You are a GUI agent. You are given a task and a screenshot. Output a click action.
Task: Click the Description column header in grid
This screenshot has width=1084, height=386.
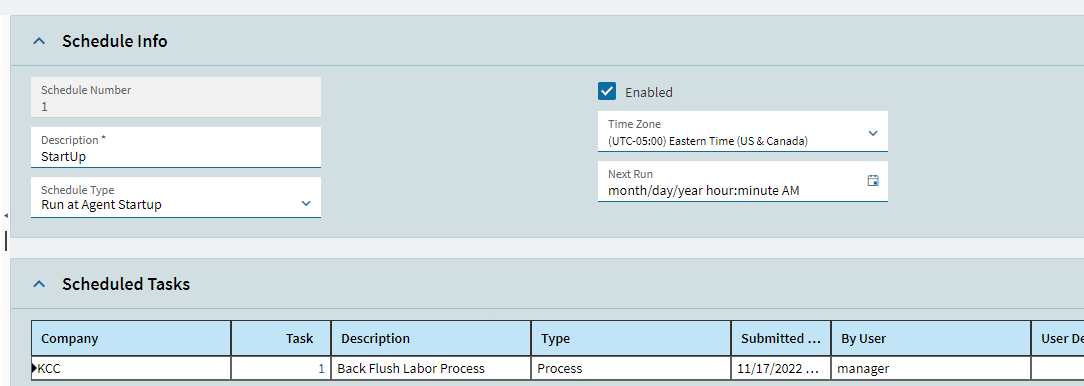click(431, 338)
